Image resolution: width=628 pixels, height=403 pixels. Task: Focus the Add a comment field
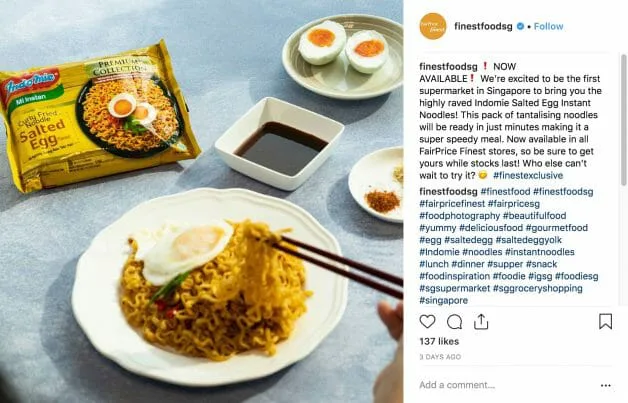[509, 385]
